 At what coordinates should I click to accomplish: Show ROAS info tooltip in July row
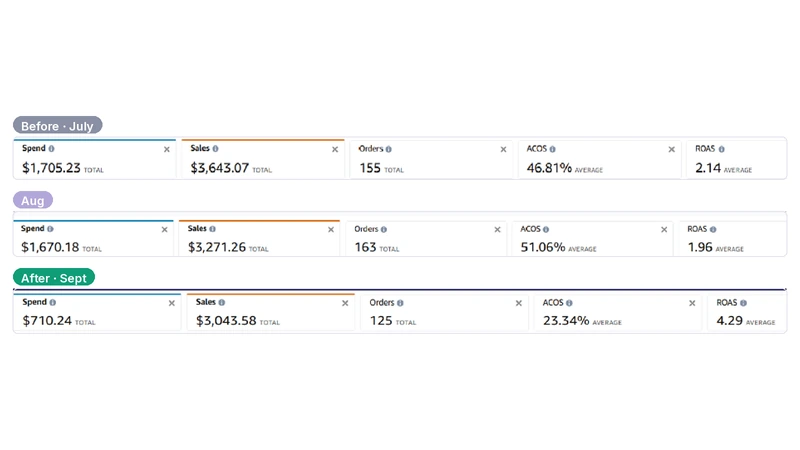click(x=721, y=149)
